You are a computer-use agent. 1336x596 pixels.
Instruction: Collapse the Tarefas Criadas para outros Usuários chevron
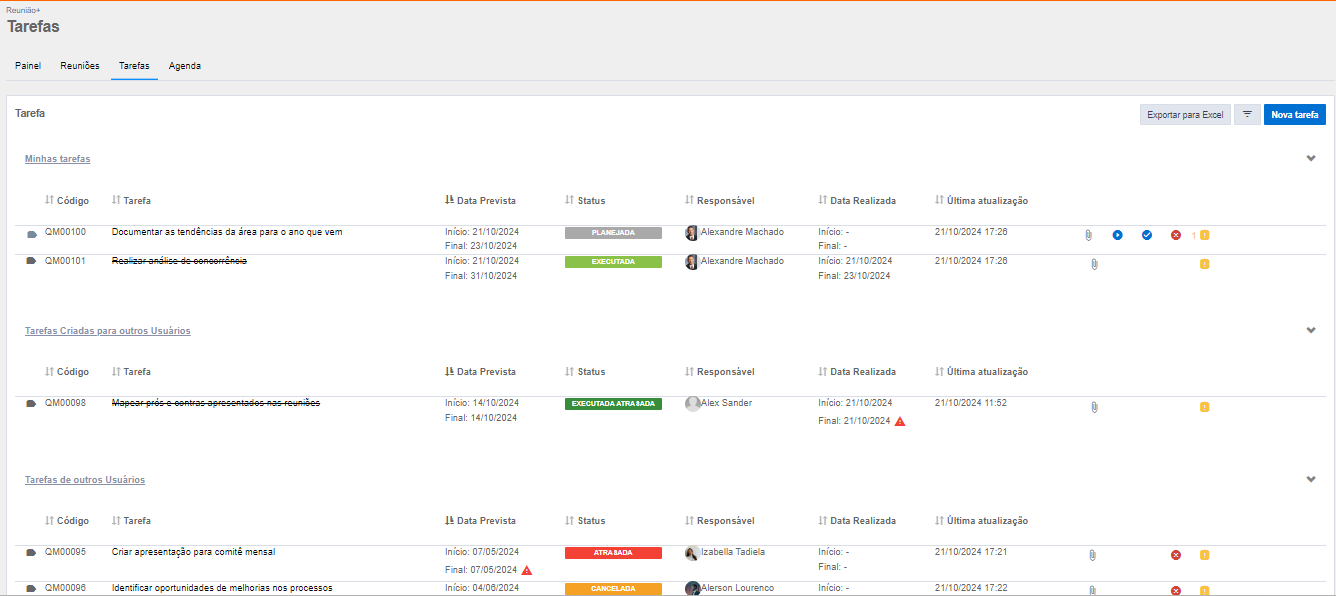1311,330
